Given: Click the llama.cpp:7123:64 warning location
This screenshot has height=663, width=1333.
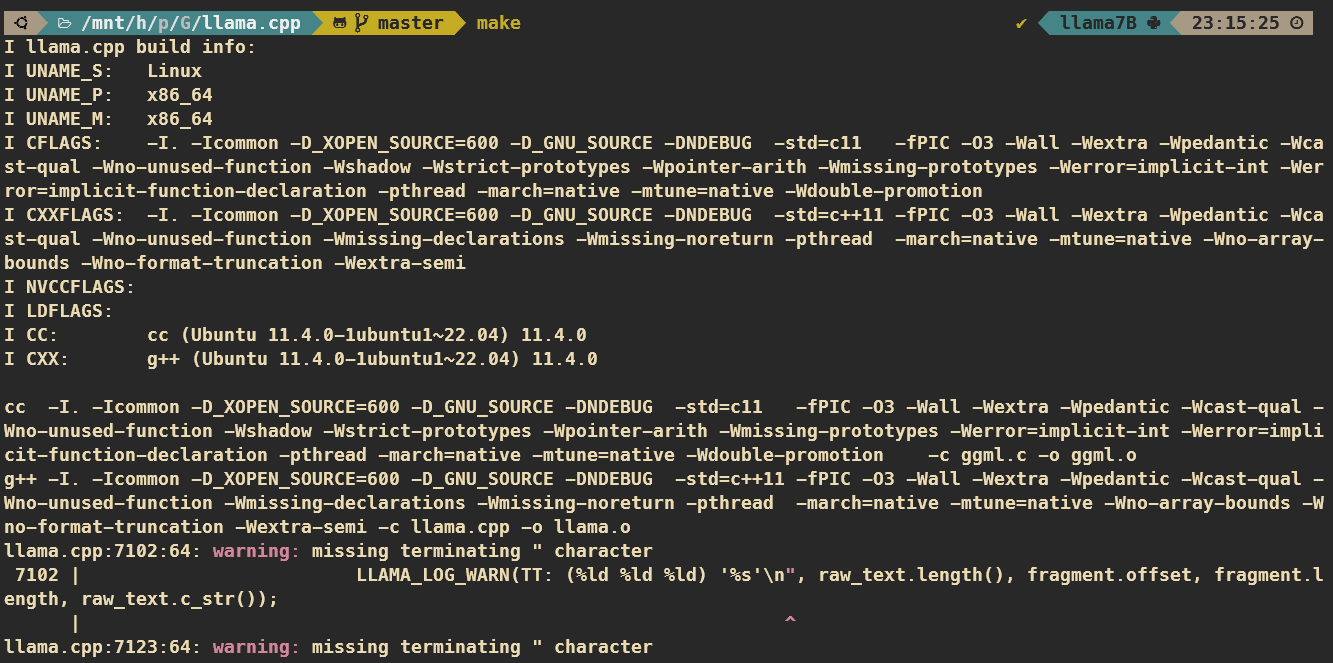Looking at the screenshot, I should (102, 647).
